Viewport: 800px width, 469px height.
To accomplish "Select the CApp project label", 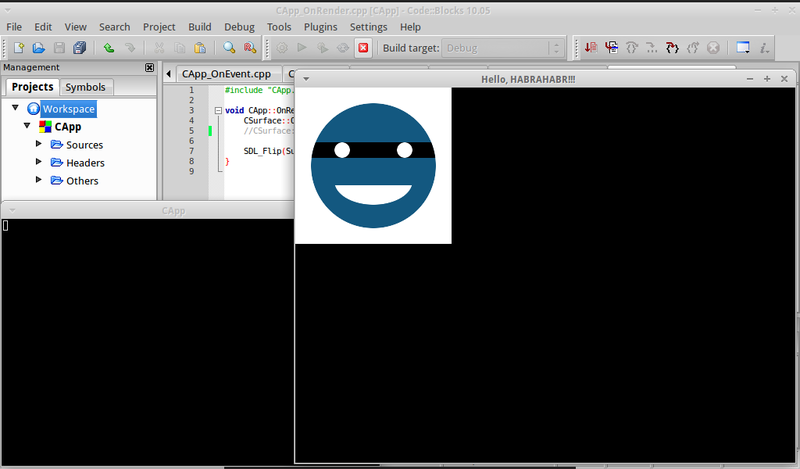I will pos(68,127).
